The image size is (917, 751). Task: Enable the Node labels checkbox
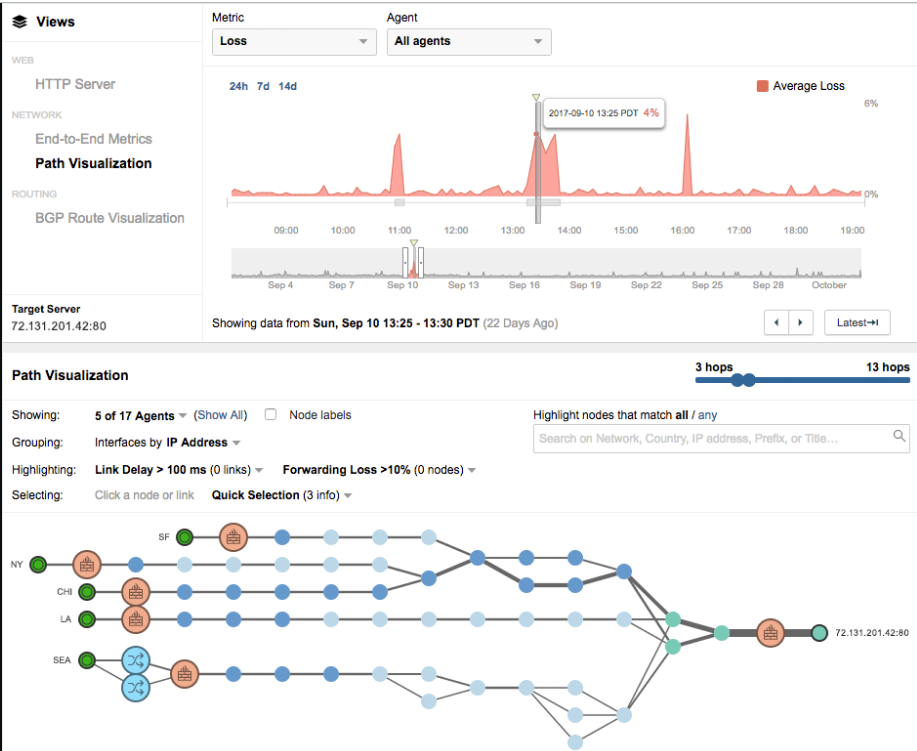click(x=270, y=415)
